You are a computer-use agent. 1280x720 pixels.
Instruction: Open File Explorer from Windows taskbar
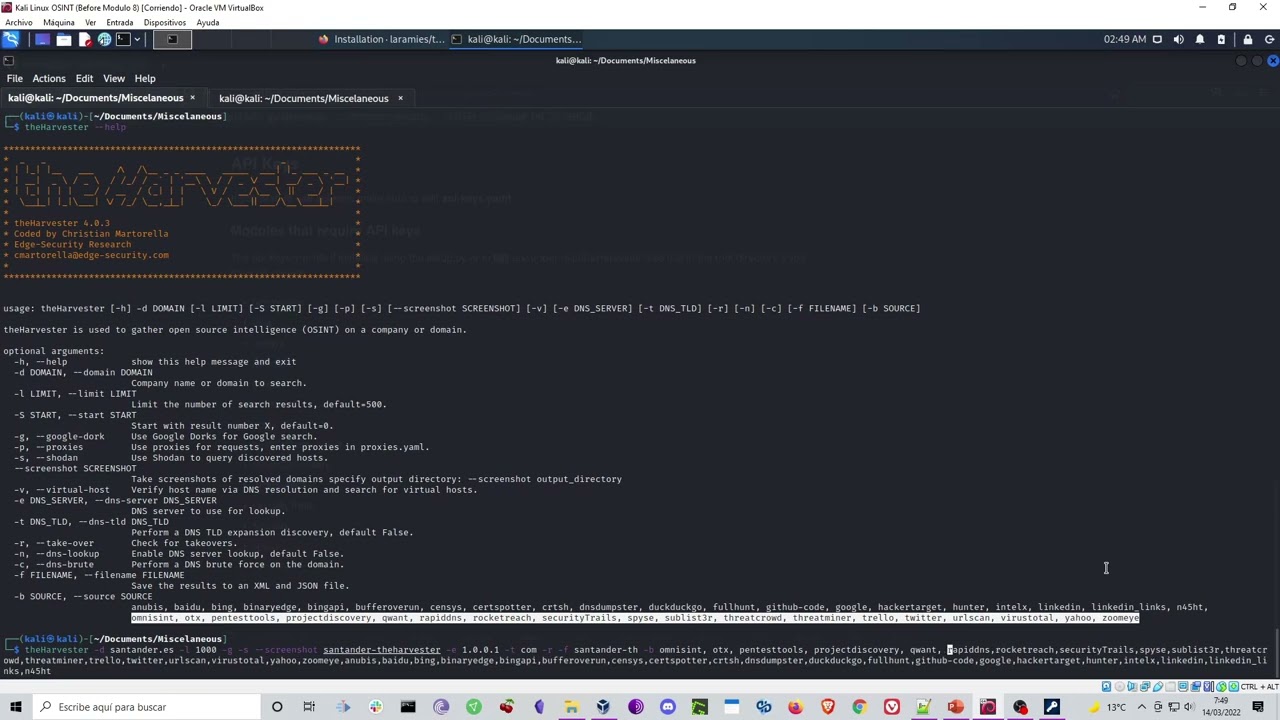click(571, 707)
